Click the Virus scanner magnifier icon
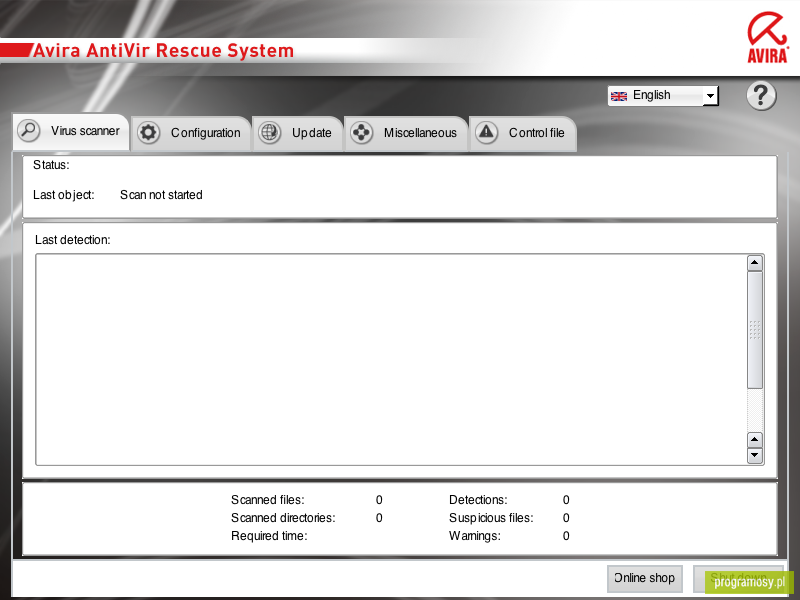 (29, 131)
